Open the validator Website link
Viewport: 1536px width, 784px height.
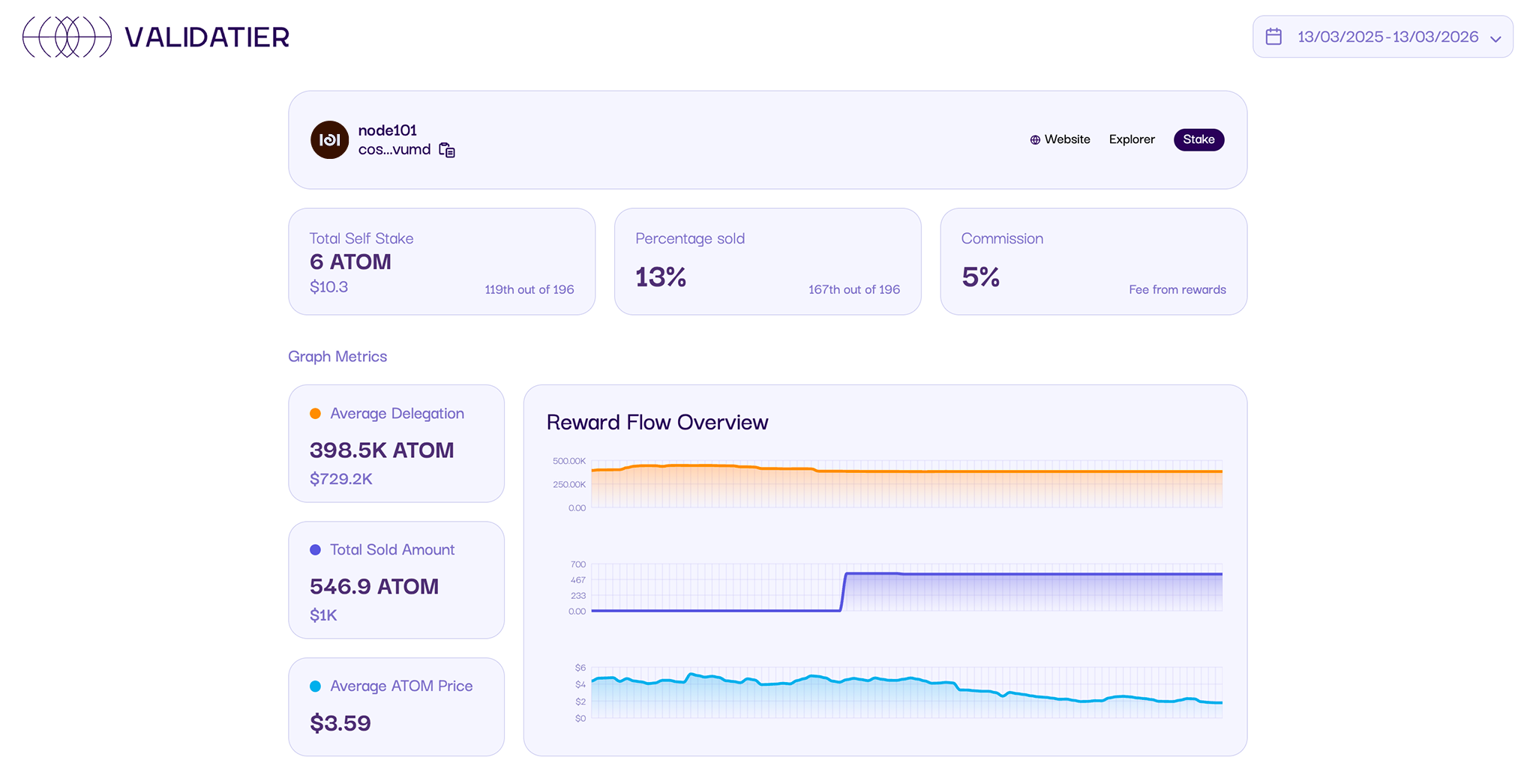(1067, 139)
